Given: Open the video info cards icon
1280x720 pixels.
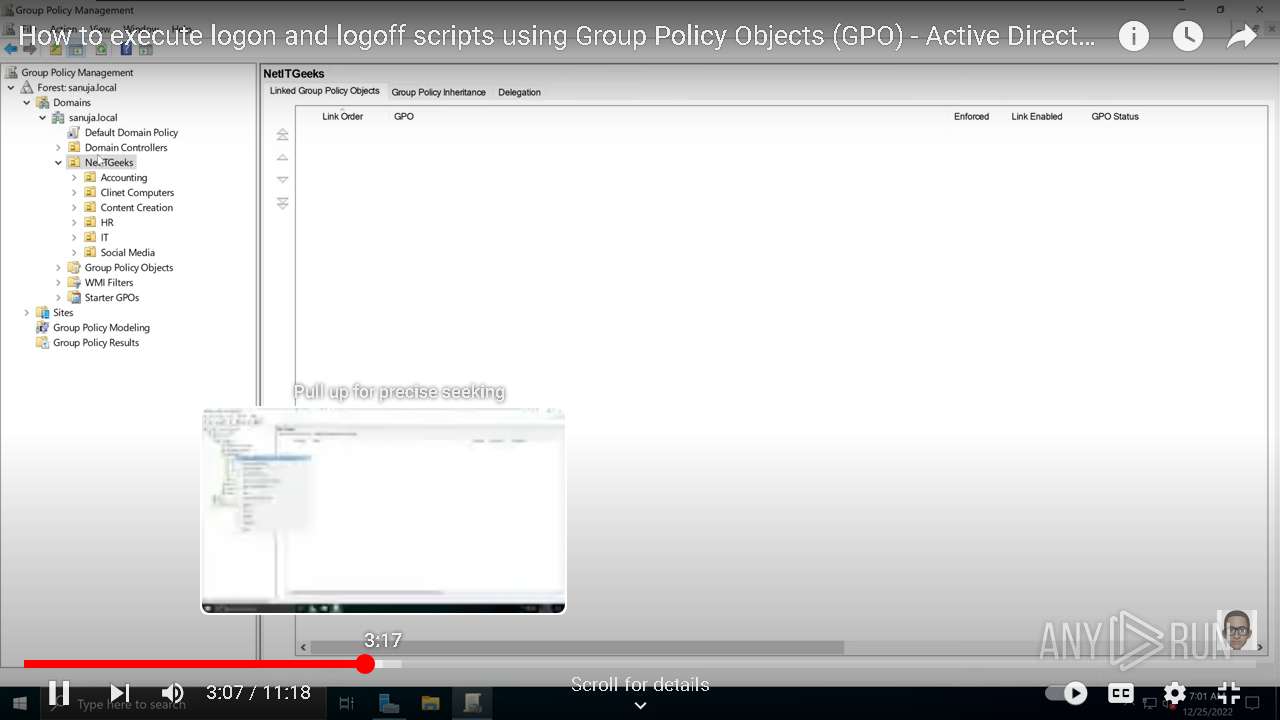Looking at the screenshot, I should 1133,37.
